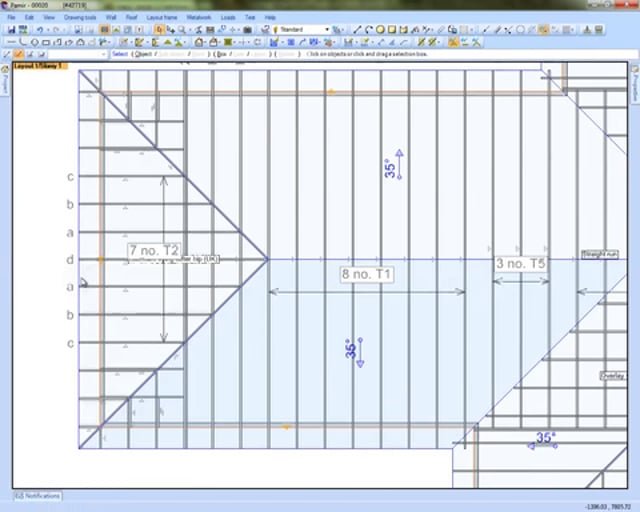
Task: Toggle the highlighted orange icon in second toolbar
Action: click(x=453, y=42)
